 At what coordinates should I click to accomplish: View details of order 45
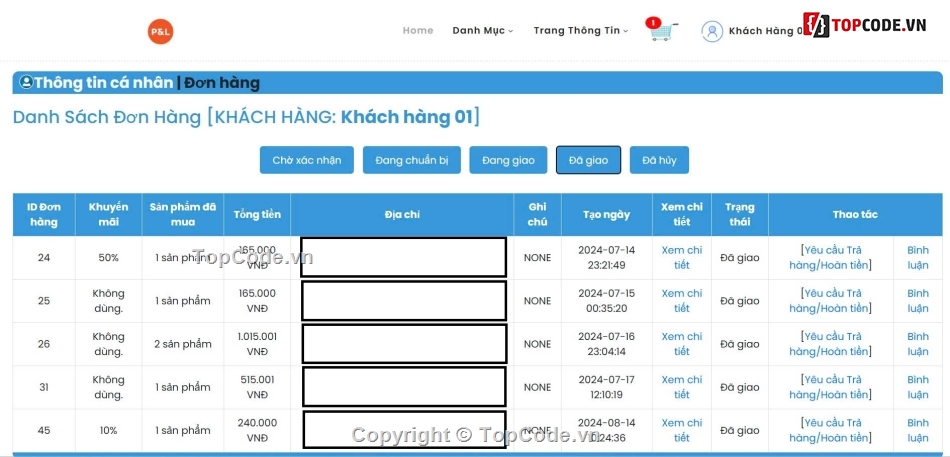click(682, 430)
